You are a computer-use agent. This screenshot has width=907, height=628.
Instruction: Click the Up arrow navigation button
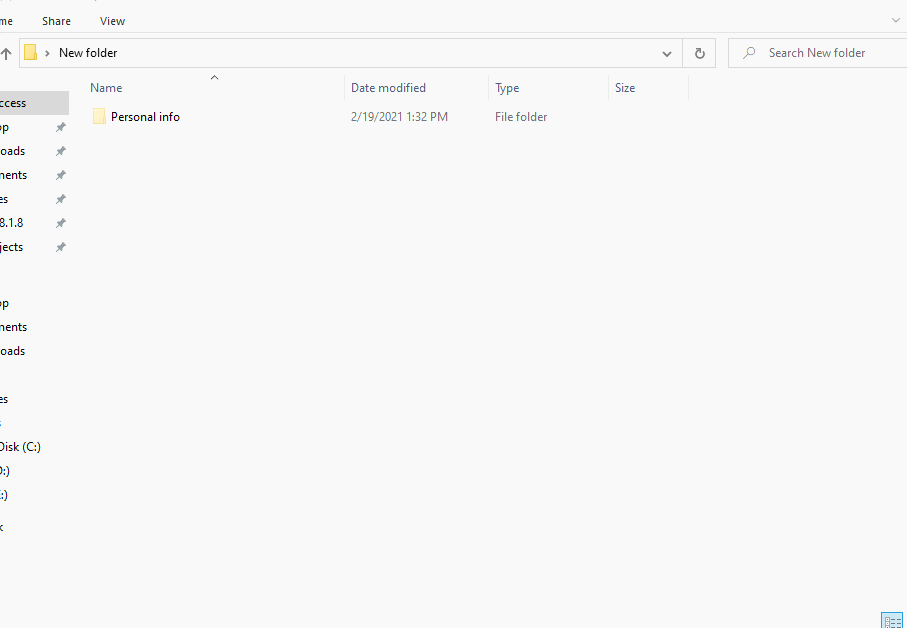tap(6, 53)
